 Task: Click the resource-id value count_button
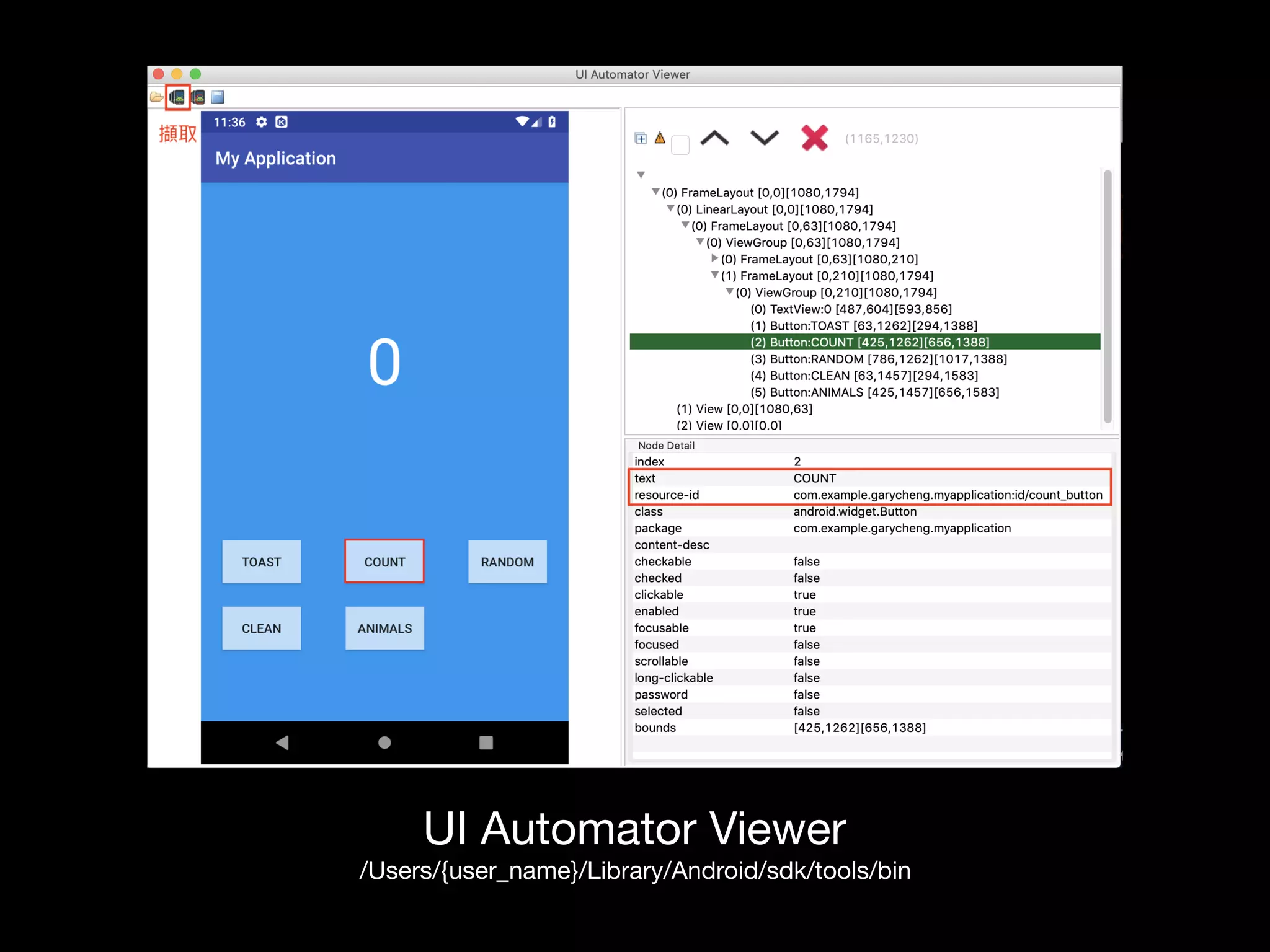(948, 495)
